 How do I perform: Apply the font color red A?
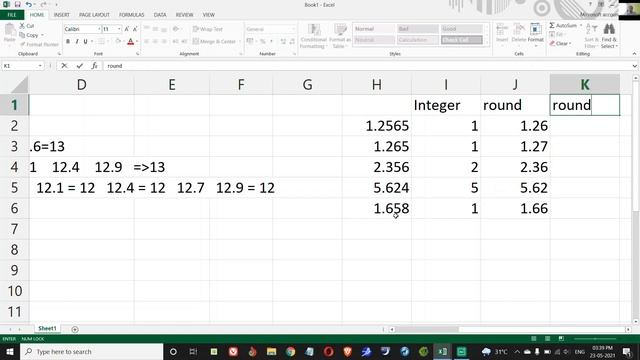click(x=131, y=41)
